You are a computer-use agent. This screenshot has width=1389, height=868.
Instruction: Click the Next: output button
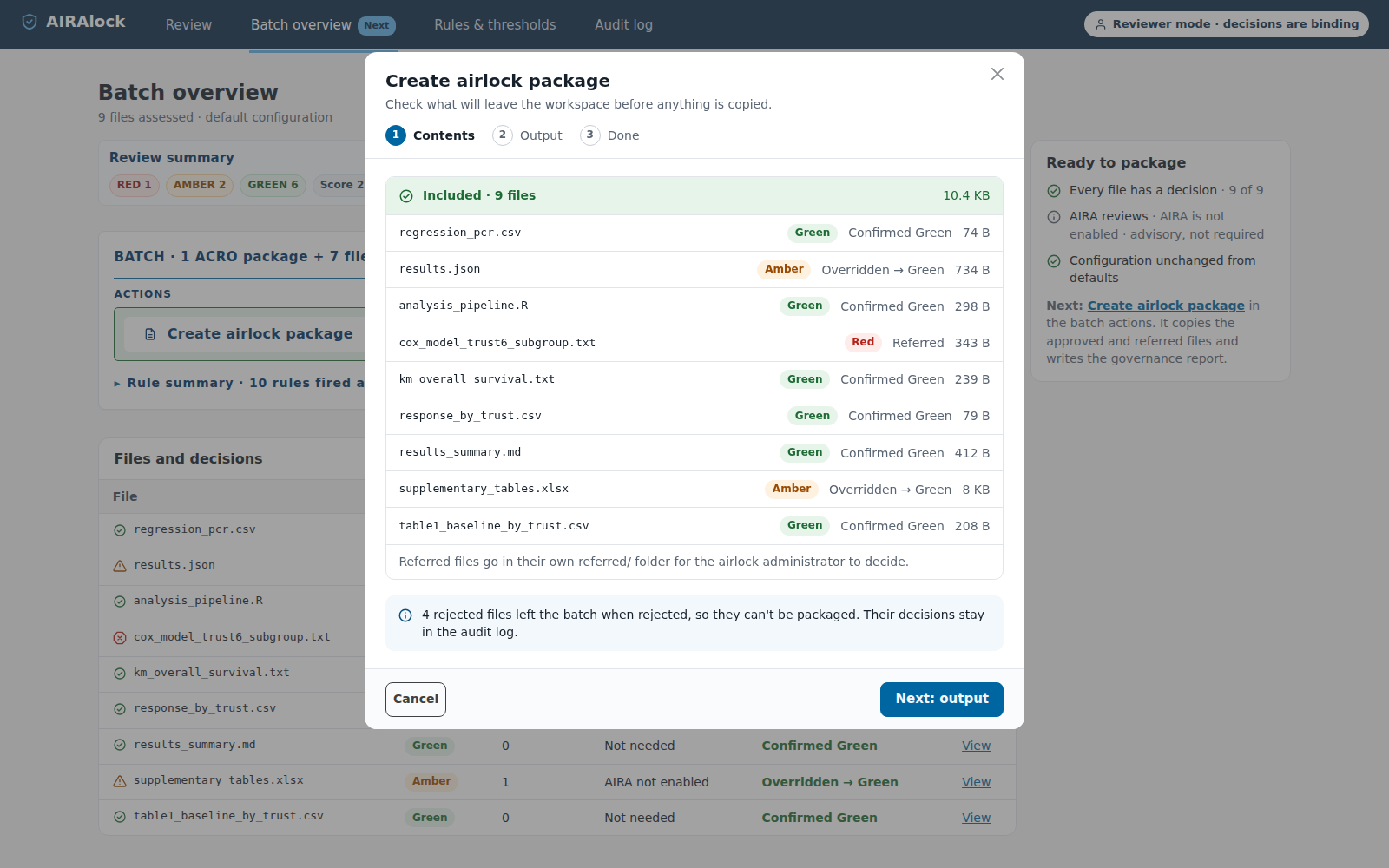pos(942,700)
